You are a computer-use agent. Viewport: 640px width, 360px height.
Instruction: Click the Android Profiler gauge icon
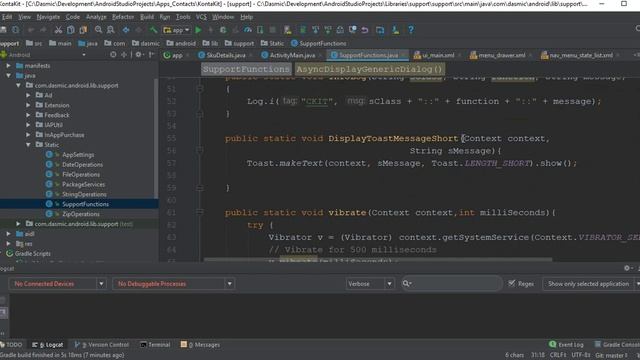point(248,30)
